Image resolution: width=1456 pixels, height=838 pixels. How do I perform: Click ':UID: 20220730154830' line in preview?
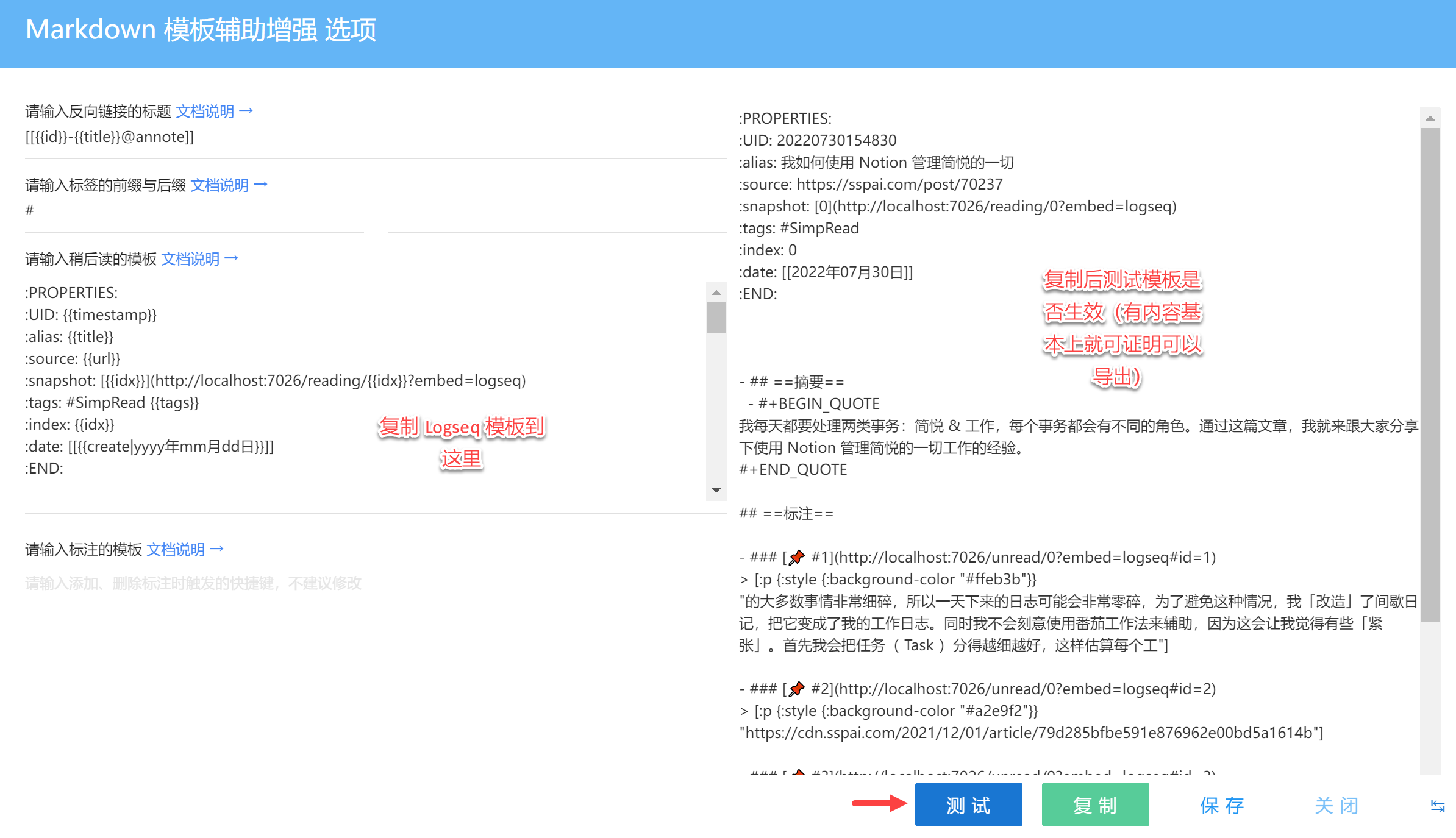[x=818, y=140]
